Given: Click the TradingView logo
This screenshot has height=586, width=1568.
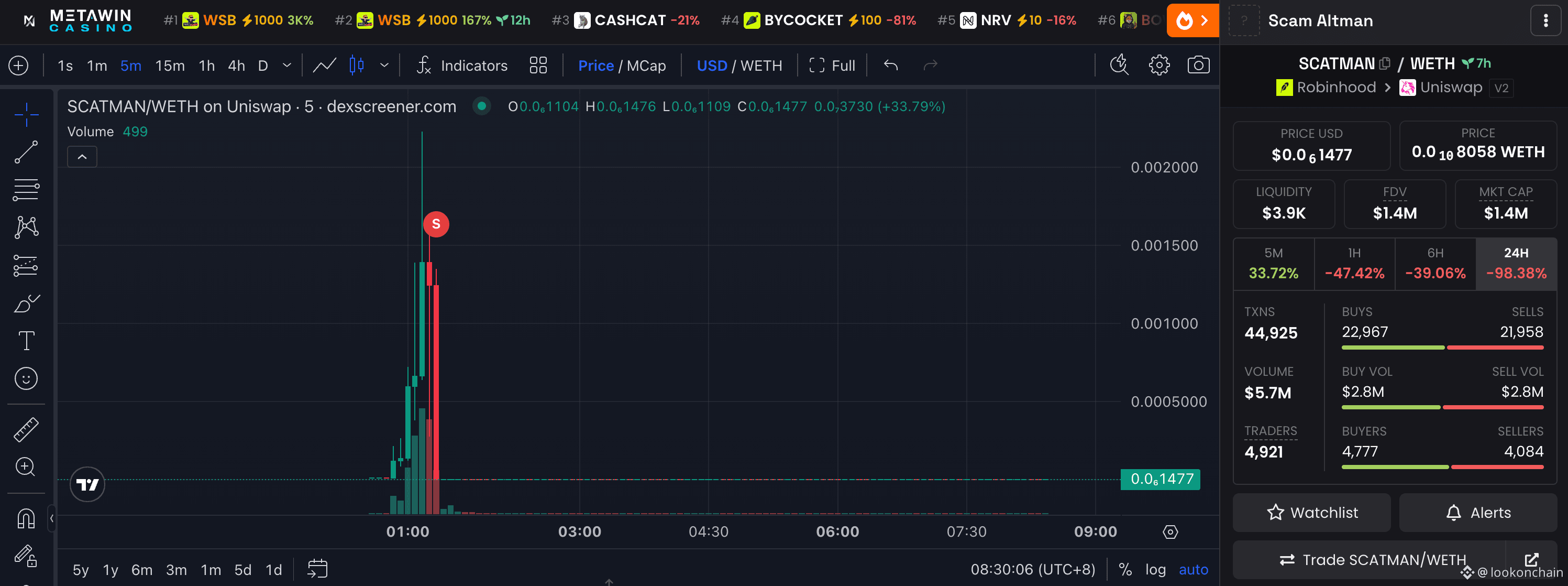Looking at the screenshot, I should [x=87, y=484].
